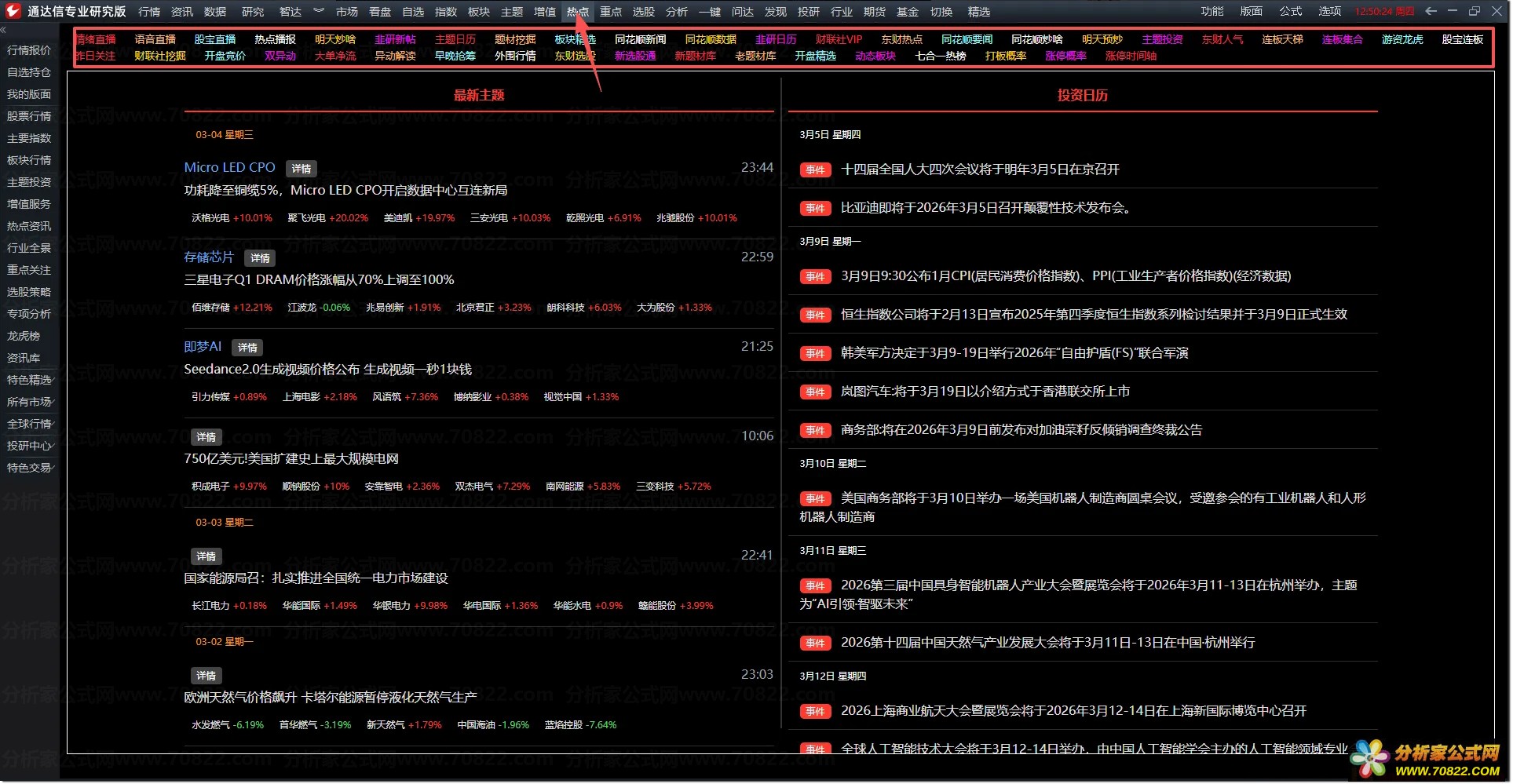Select 行情报价 in the sidebar

(x=29, y=50)
